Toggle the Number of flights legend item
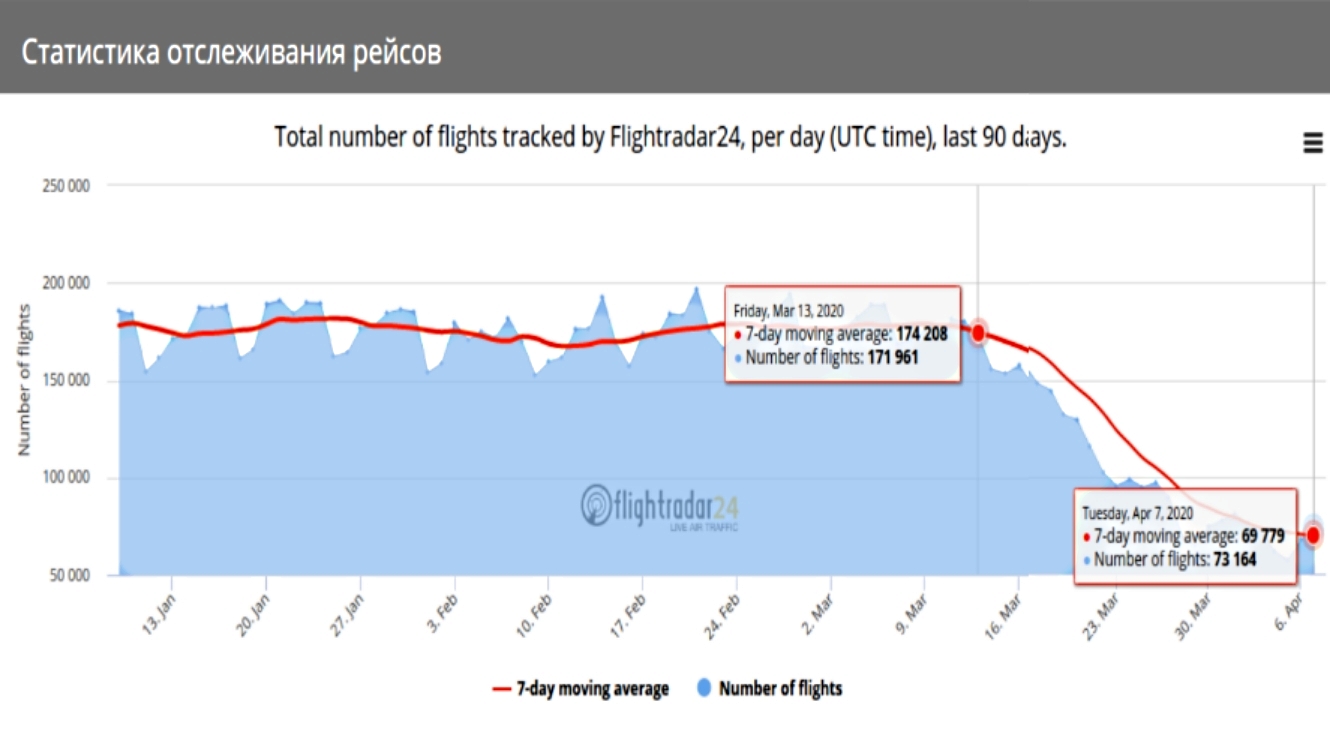This screenshot has height=741, width=1330. pyautogui.click(x=769, y=688)
